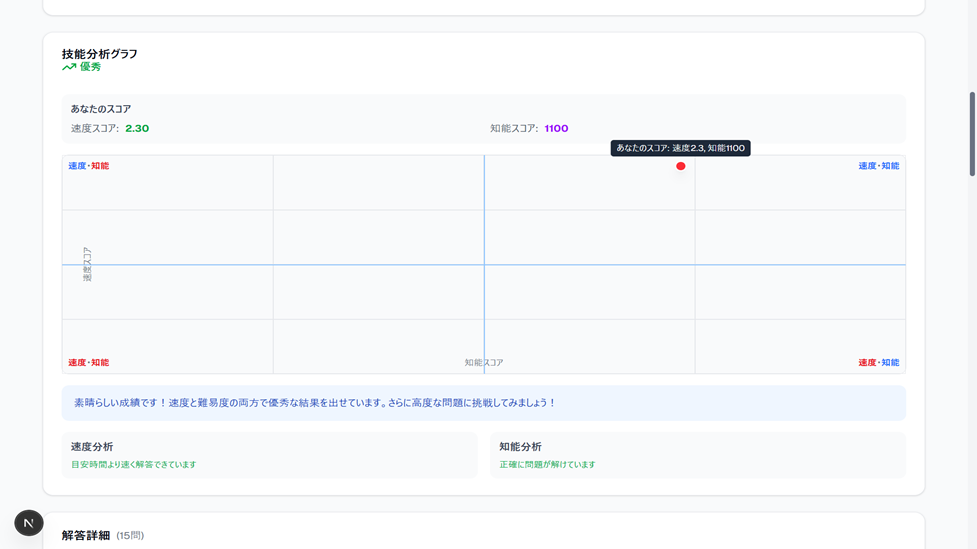Click the blue congratulation message banner

(x=483, y=403)
